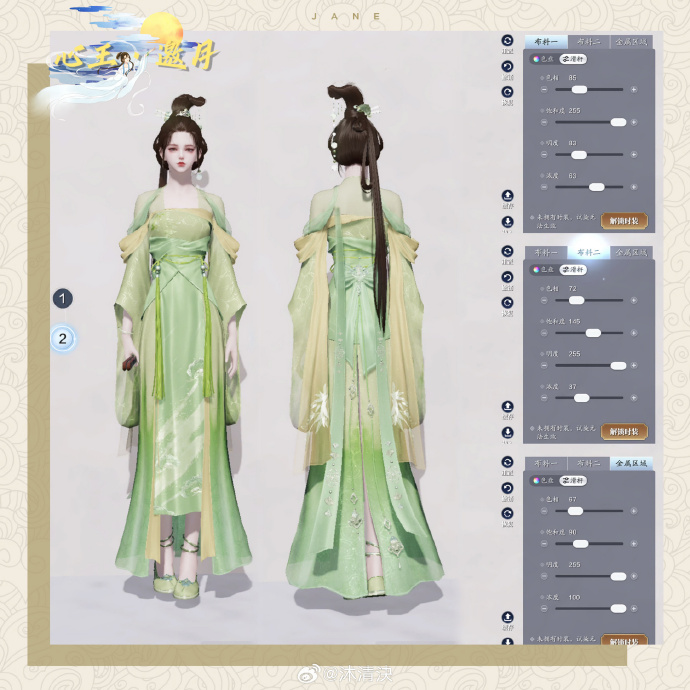Decrease 饱和度 145 with its minus icon
The image size is (690, 690).
544,333
